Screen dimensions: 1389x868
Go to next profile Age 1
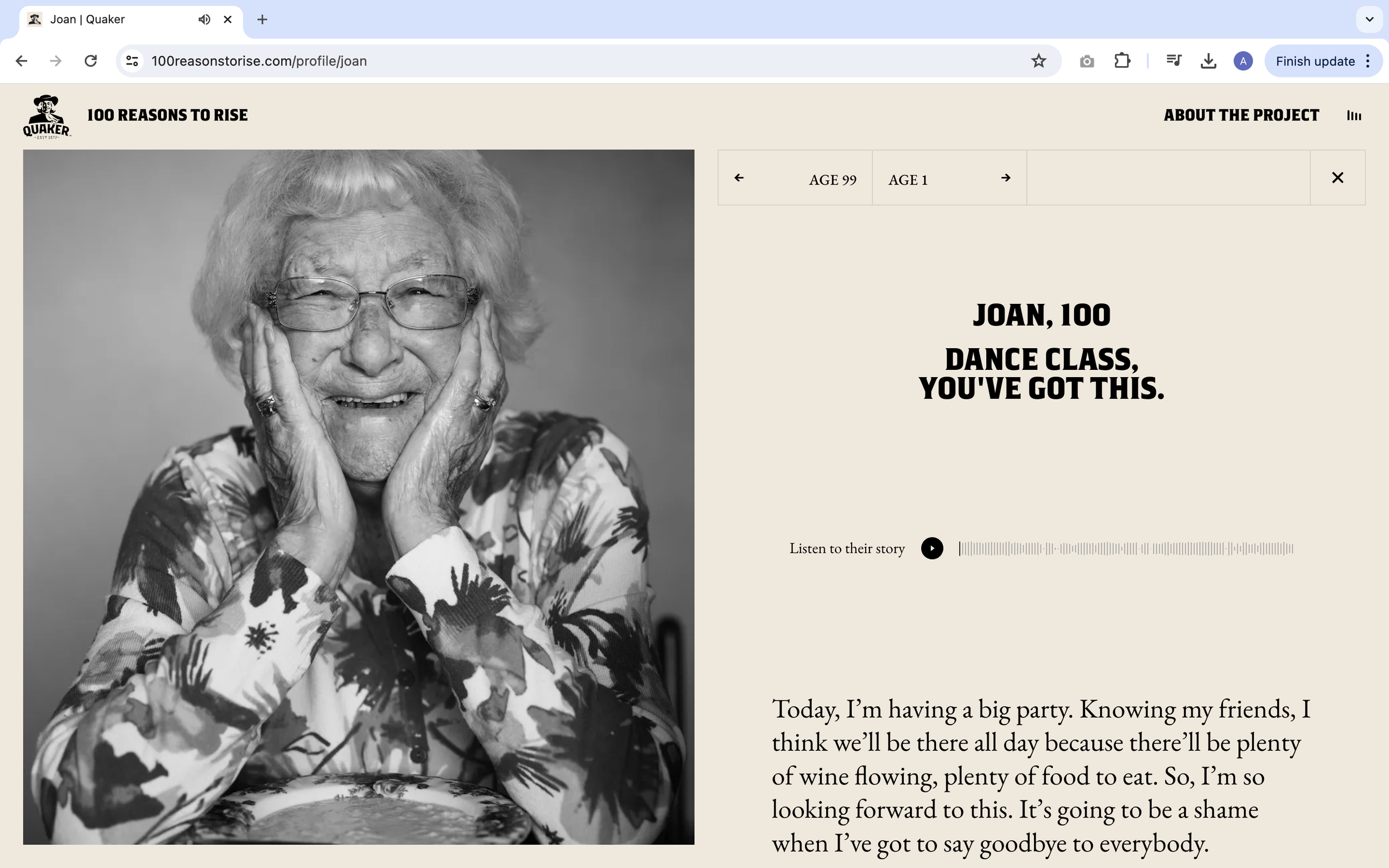948,178
